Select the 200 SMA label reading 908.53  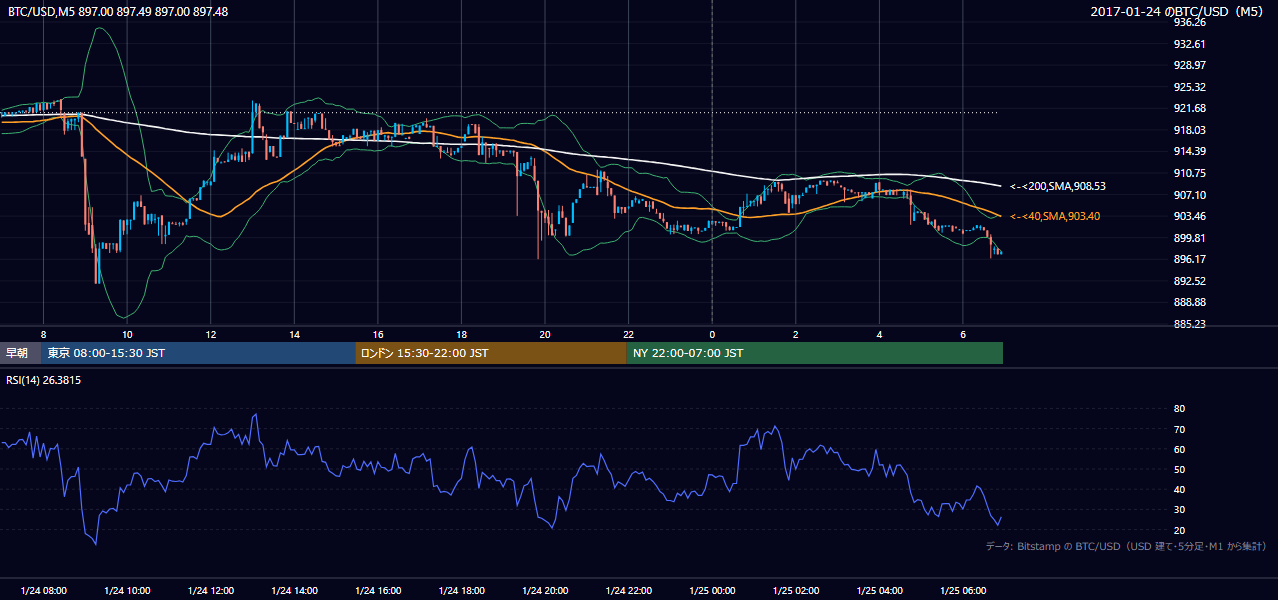click(x=1057, y=186)
